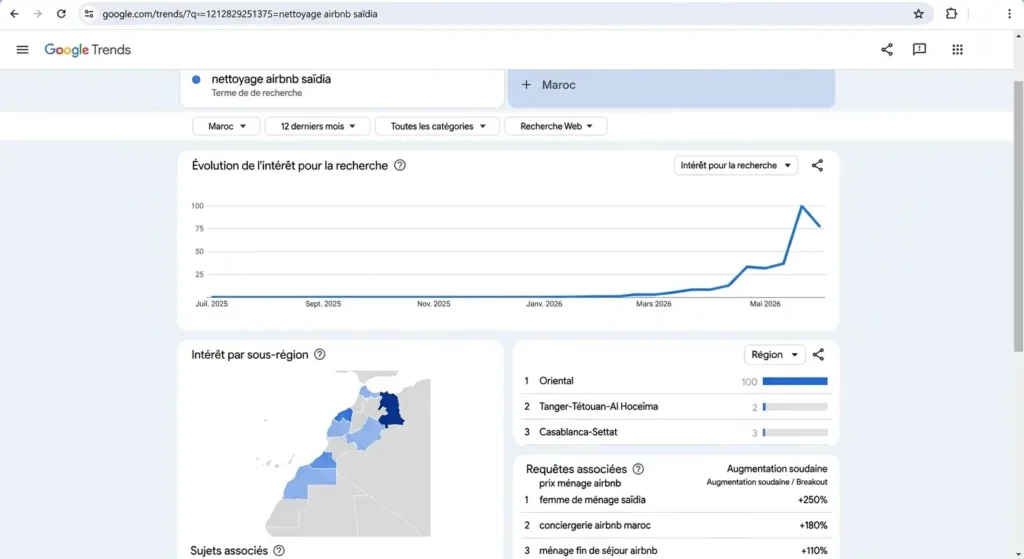1024x559 pixels.
Task: Open the 12 derniers mois dropdown
Action: pyautogui.click(x=317, y=126)
